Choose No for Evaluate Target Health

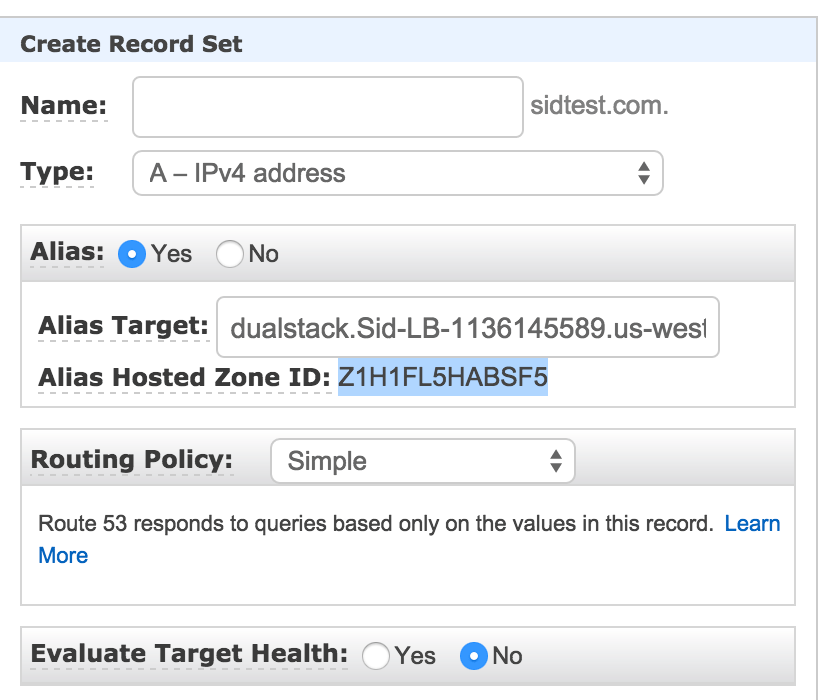(473, 656)
